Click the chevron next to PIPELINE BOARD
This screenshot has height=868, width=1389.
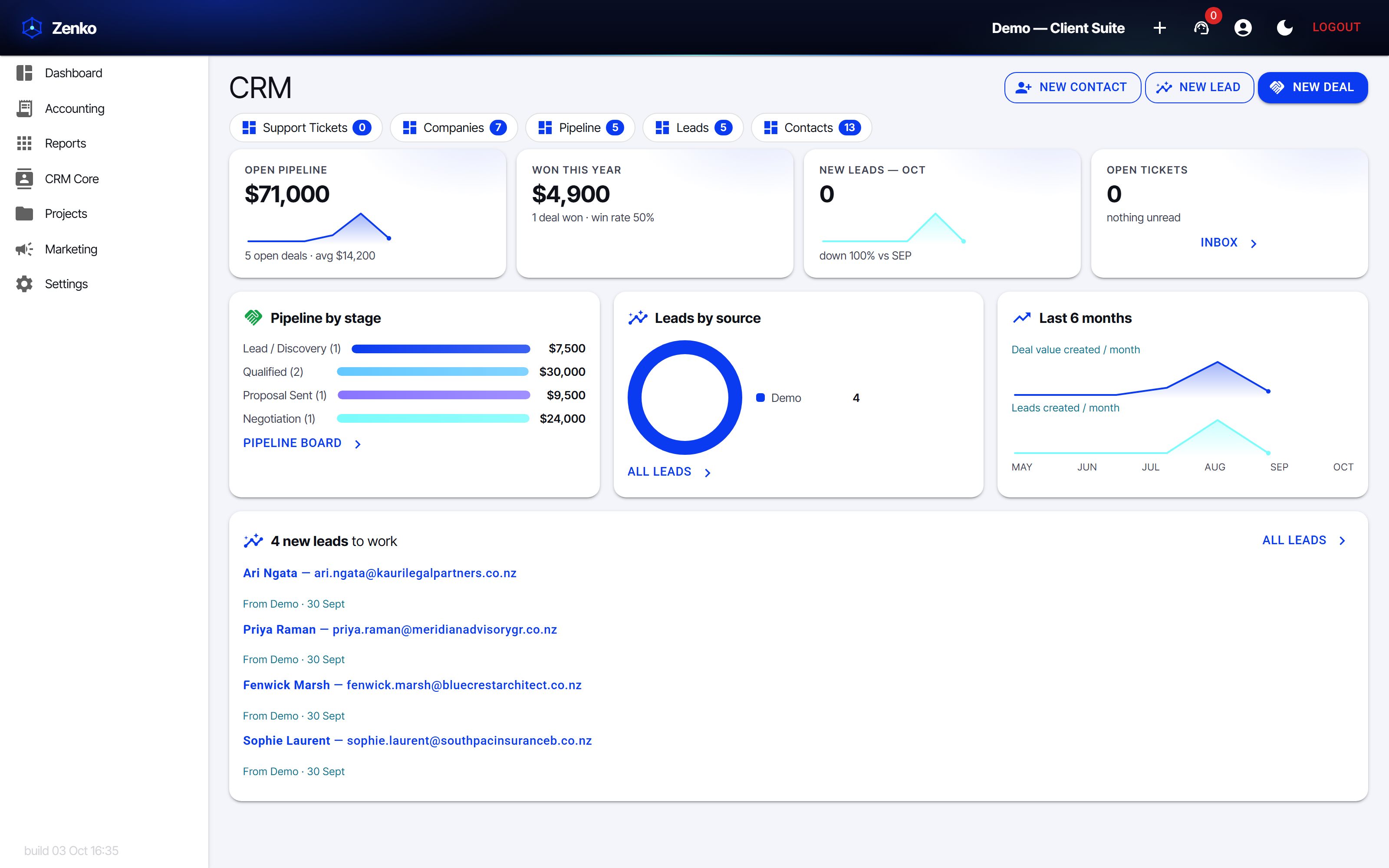pyautogui.click(x=358, y=444)
